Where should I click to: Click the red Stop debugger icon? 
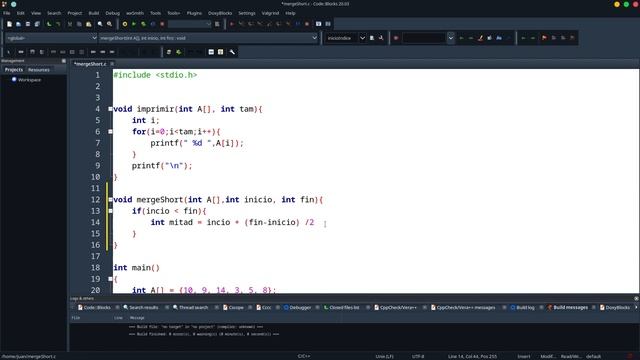307,24
